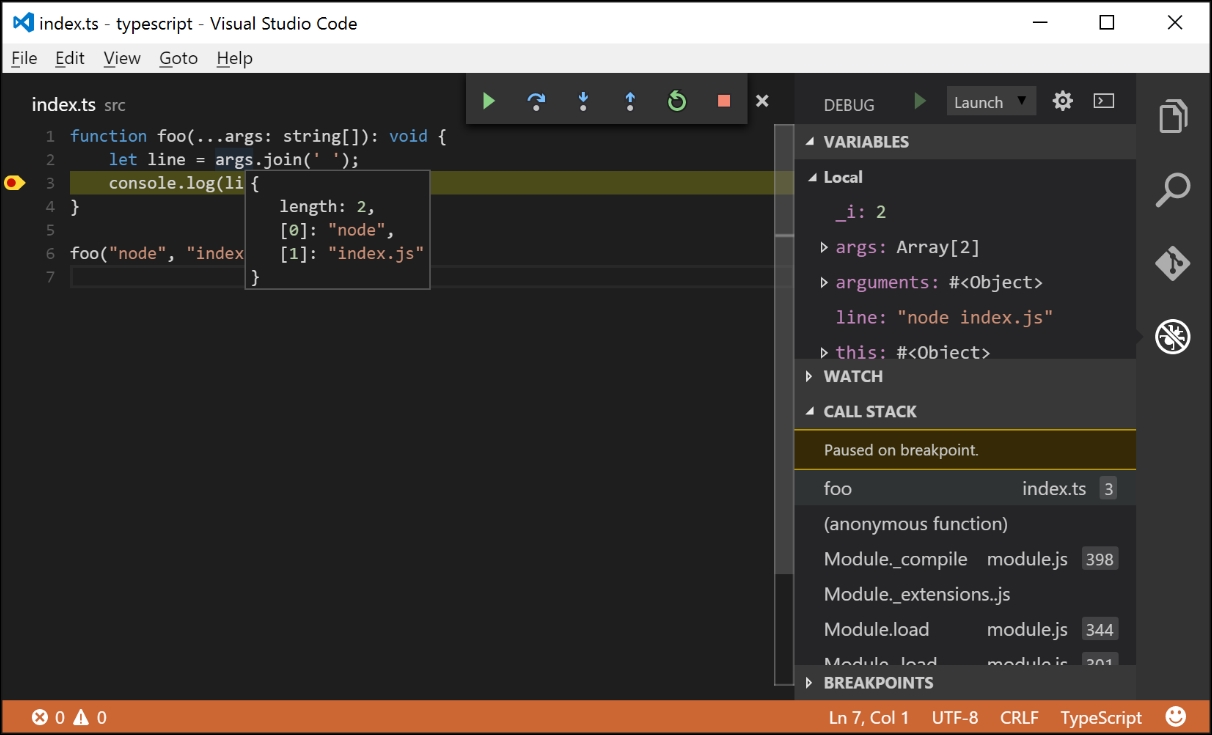The width and height of the screenshot is (1212, 735).
Task: Click the Paused on breakpoint message
Action: pos(965,450)
